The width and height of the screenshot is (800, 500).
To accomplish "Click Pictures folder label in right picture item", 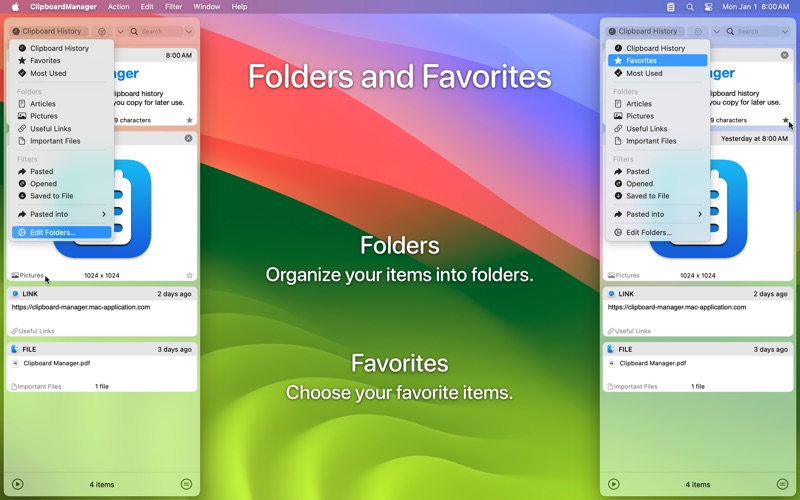I will [623, 276].
